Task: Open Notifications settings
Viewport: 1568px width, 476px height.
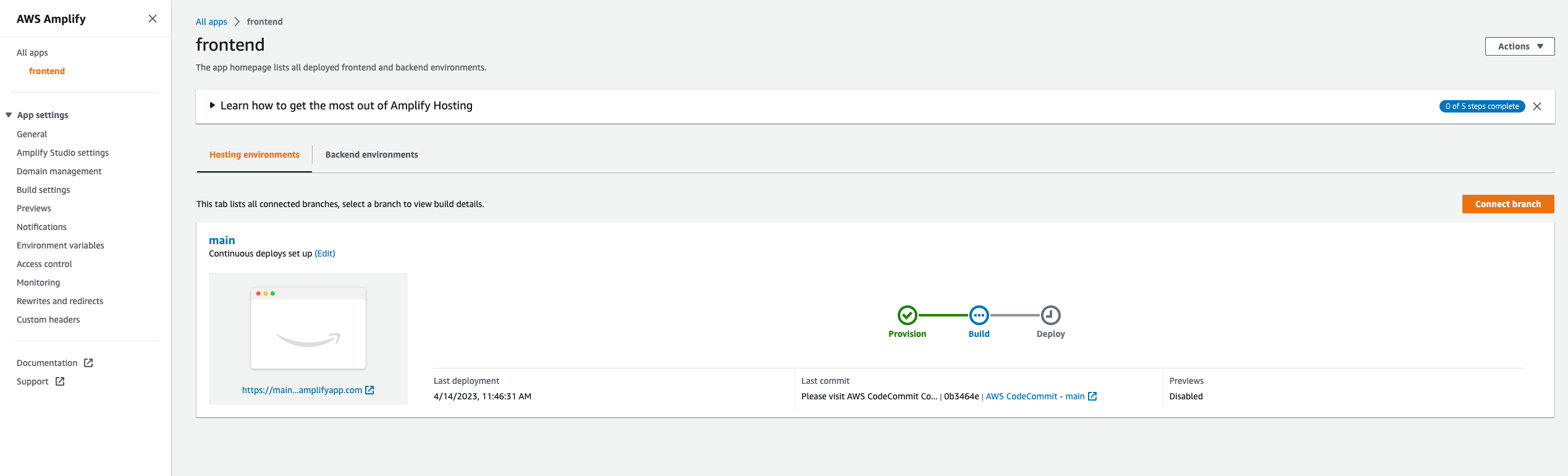Action: (x=41, y=227)
